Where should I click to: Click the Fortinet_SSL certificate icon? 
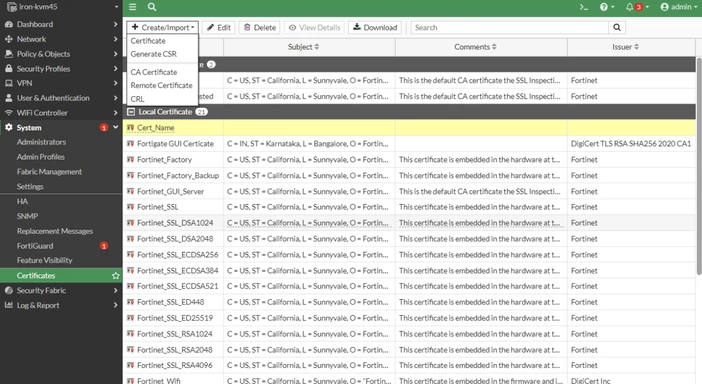[130, 207]
